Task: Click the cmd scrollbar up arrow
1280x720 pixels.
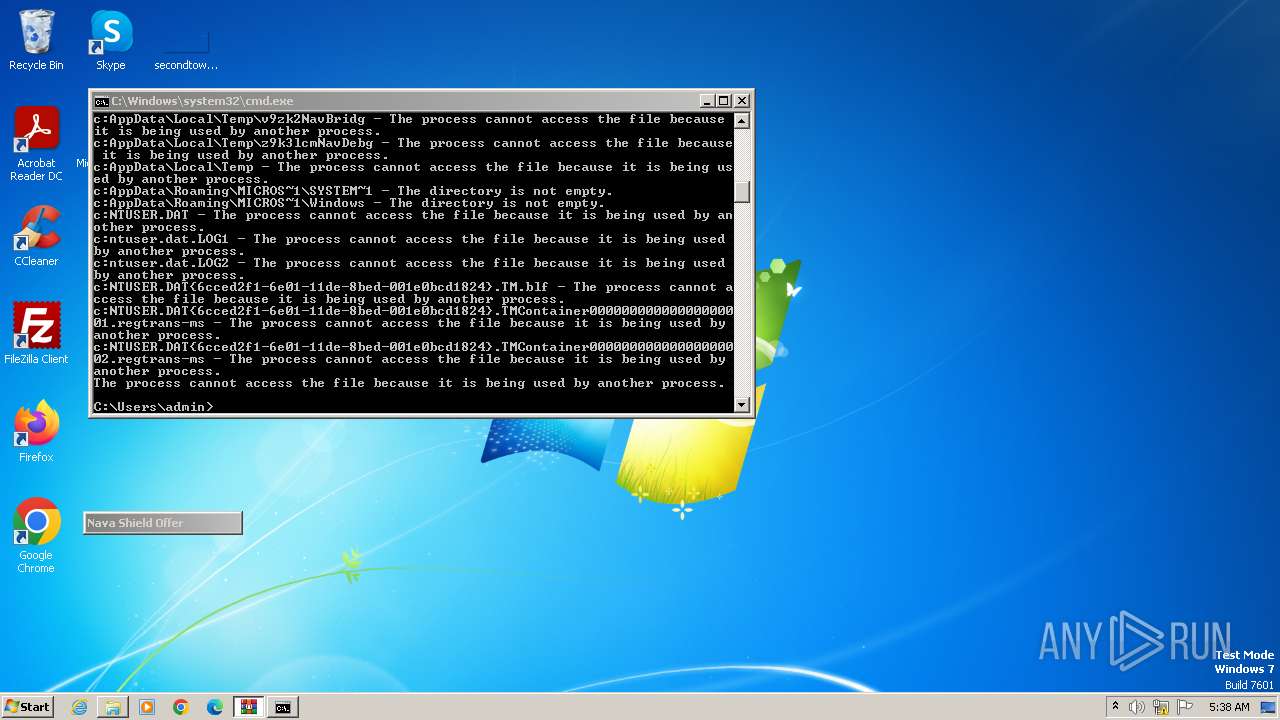Action: click(x=741, y=121)
